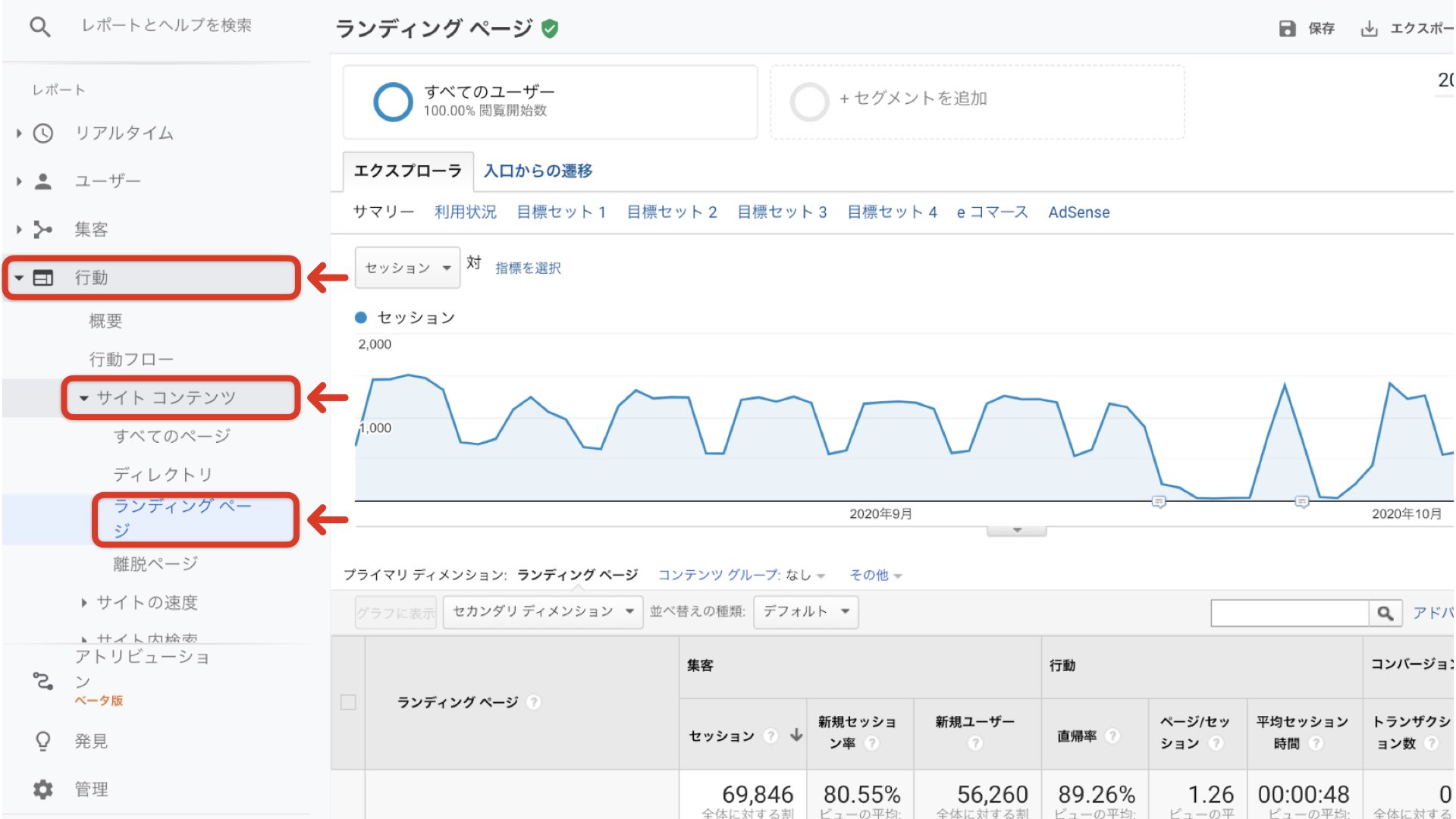Open すべてのページ report
This screenshot has width=1456, height=819.
(172, 436)
